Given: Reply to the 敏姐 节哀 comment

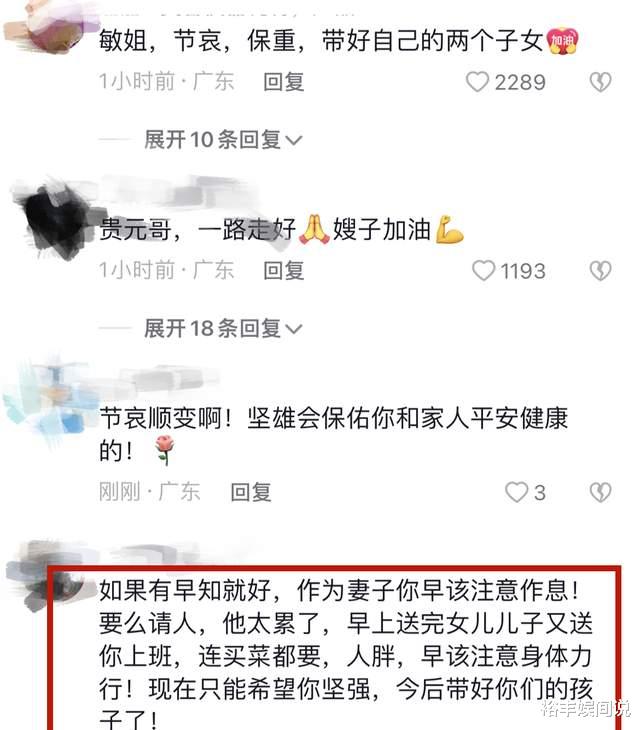Looking at the screenshot, I should (x=283, y=82).
